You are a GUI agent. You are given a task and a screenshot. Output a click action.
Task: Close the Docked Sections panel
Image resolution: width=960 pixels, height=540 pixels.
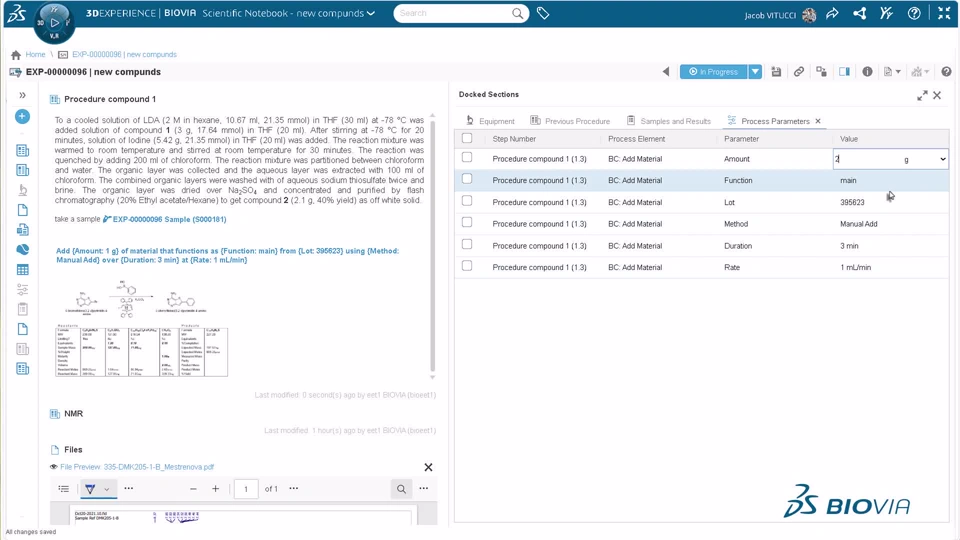coord(937,96)
